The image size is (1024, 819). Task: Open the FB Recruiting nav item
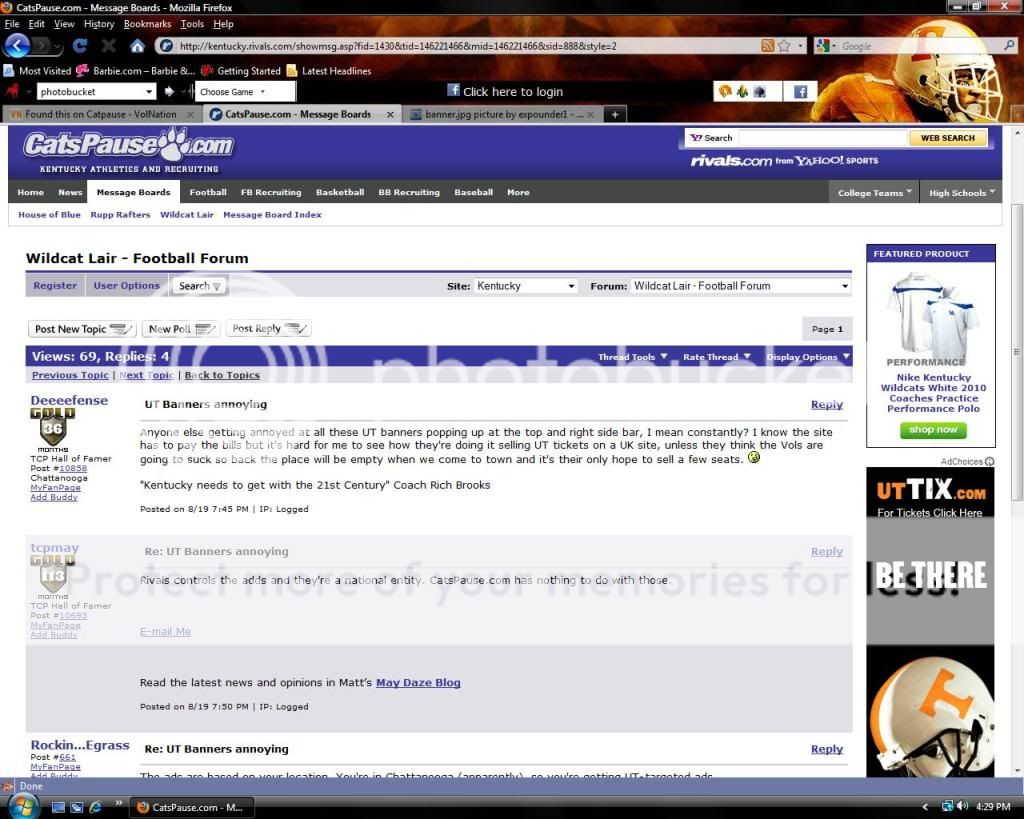point(271,192)
